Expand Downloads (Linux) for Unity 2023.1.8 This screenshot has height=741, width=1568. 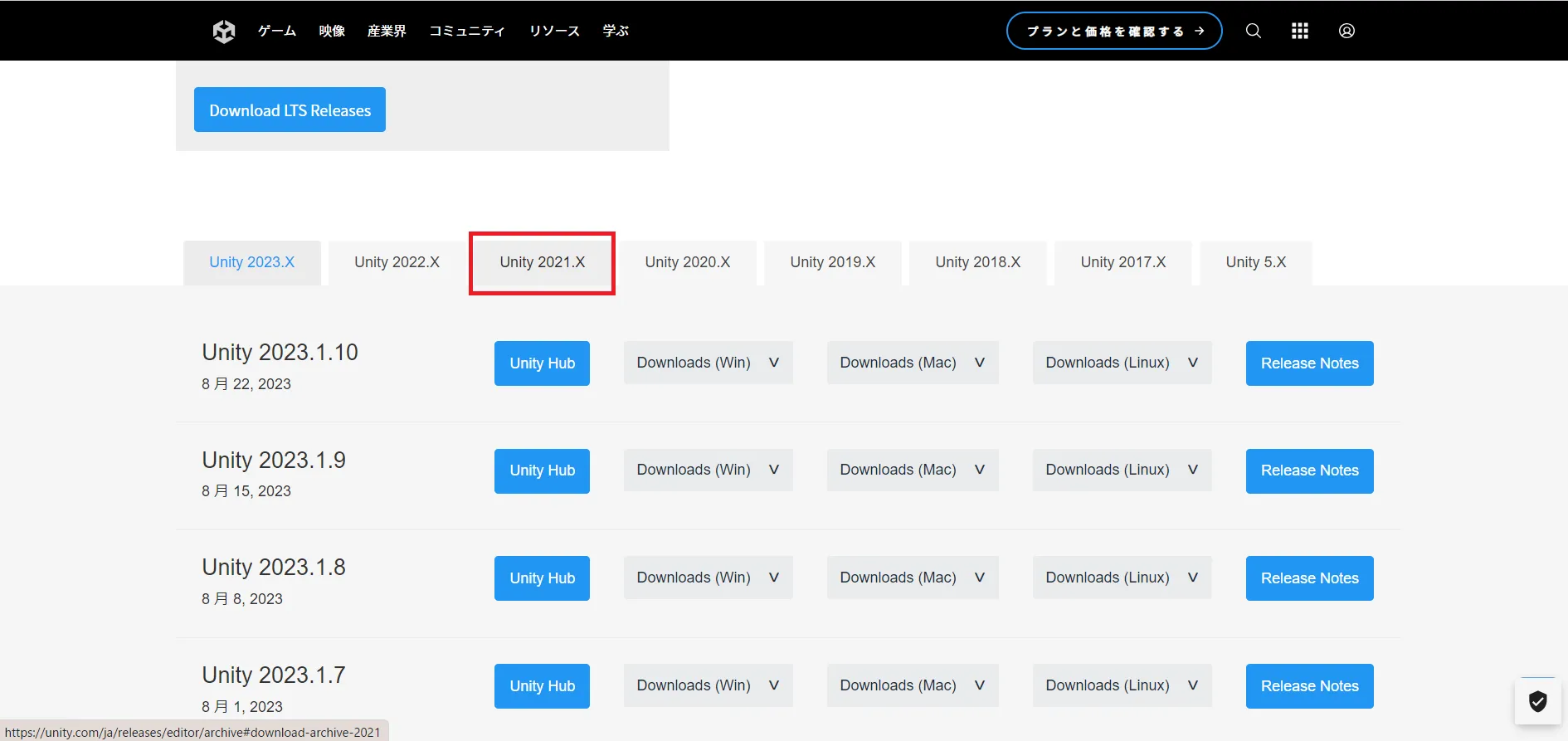(x=1122, y=578)
